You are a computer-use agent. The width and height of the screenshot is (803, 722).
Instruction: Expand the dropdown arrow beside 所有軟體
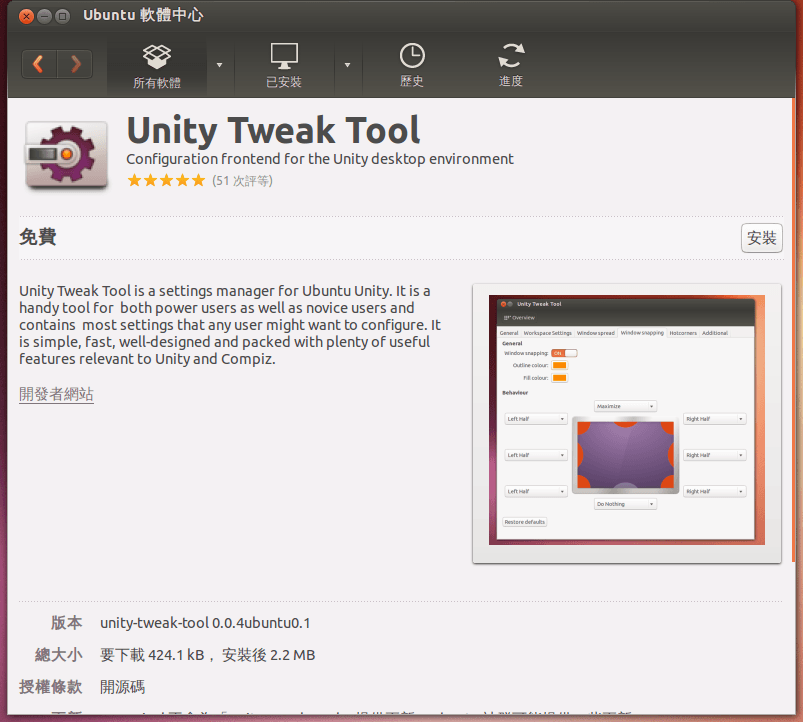click(221, 64)
